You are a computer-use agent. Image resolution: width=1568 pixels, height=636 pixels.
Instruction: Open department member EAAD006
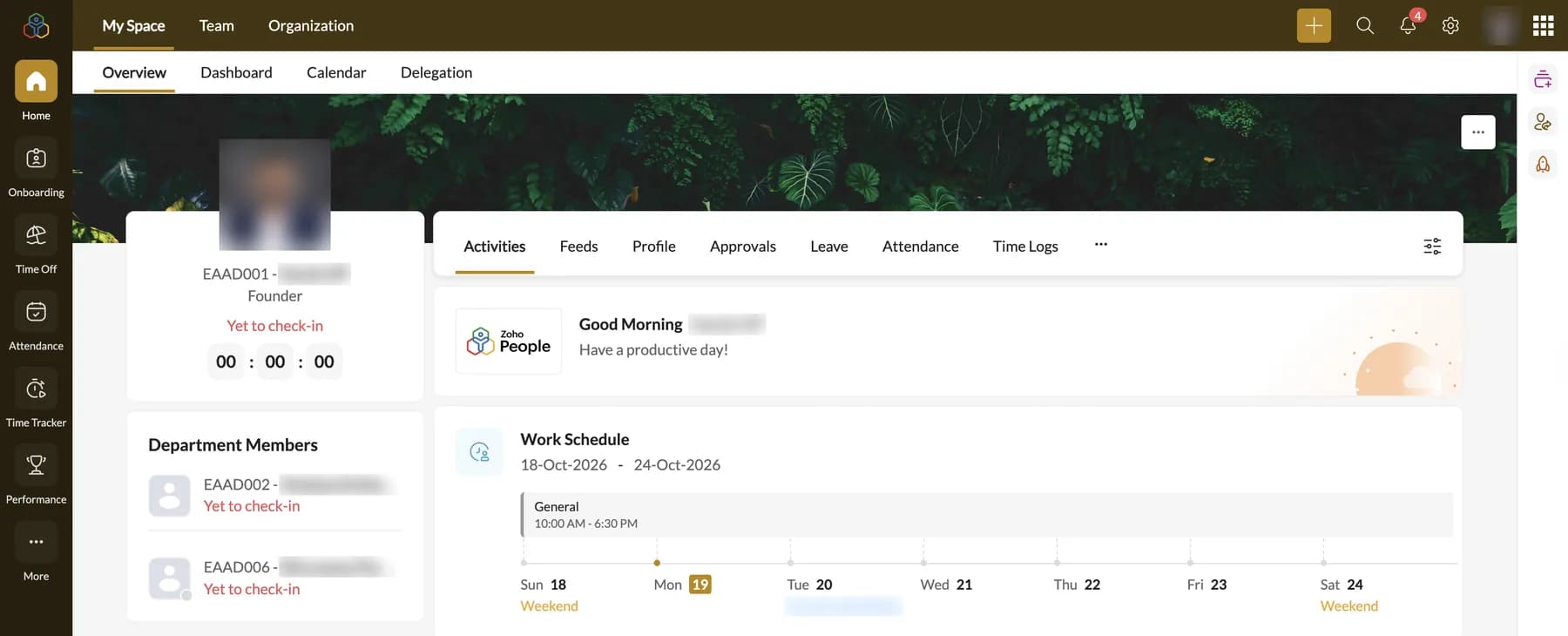click(274, 578)
